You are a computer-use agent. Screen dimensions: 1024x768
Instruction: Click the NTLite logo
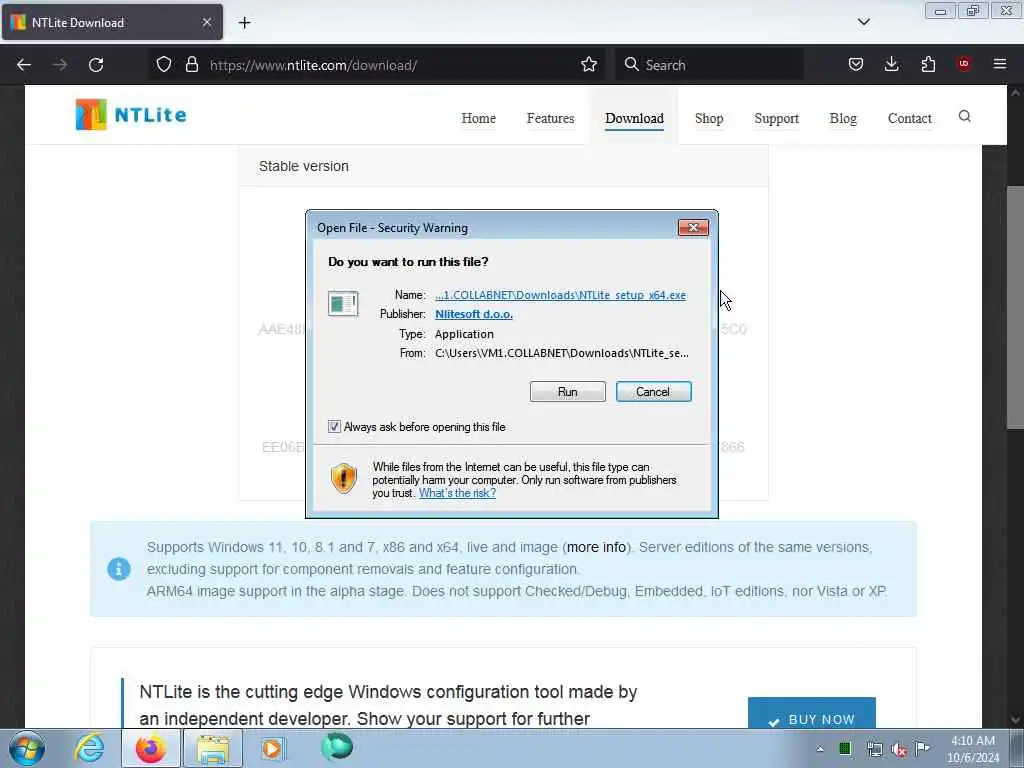pos(131,115)
